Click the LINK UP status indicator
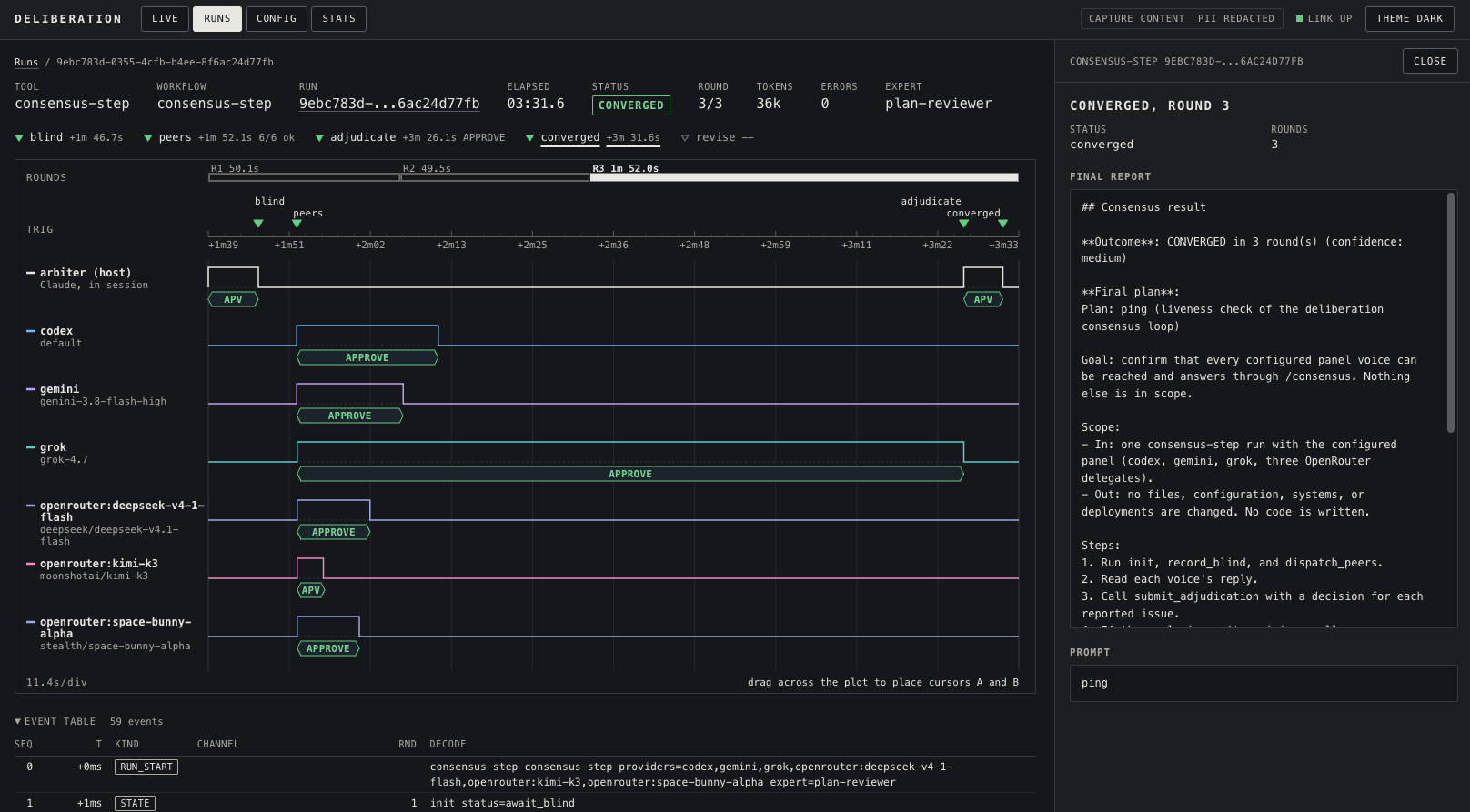Viewport: 1470px width, 812px height. (x=1324, y=19)
